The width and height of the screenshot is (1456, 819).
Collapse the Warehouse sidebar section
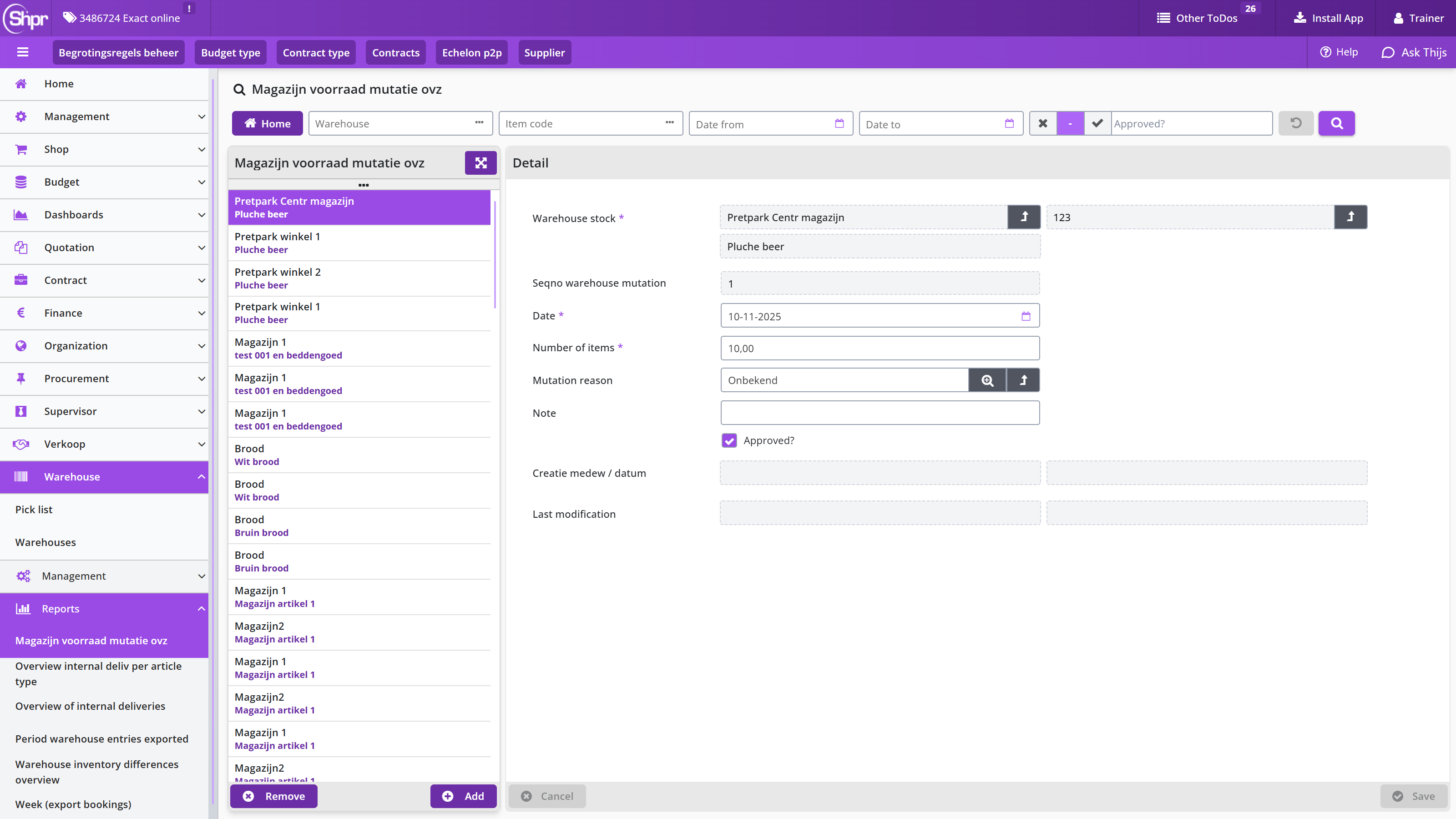pos(104,476)
